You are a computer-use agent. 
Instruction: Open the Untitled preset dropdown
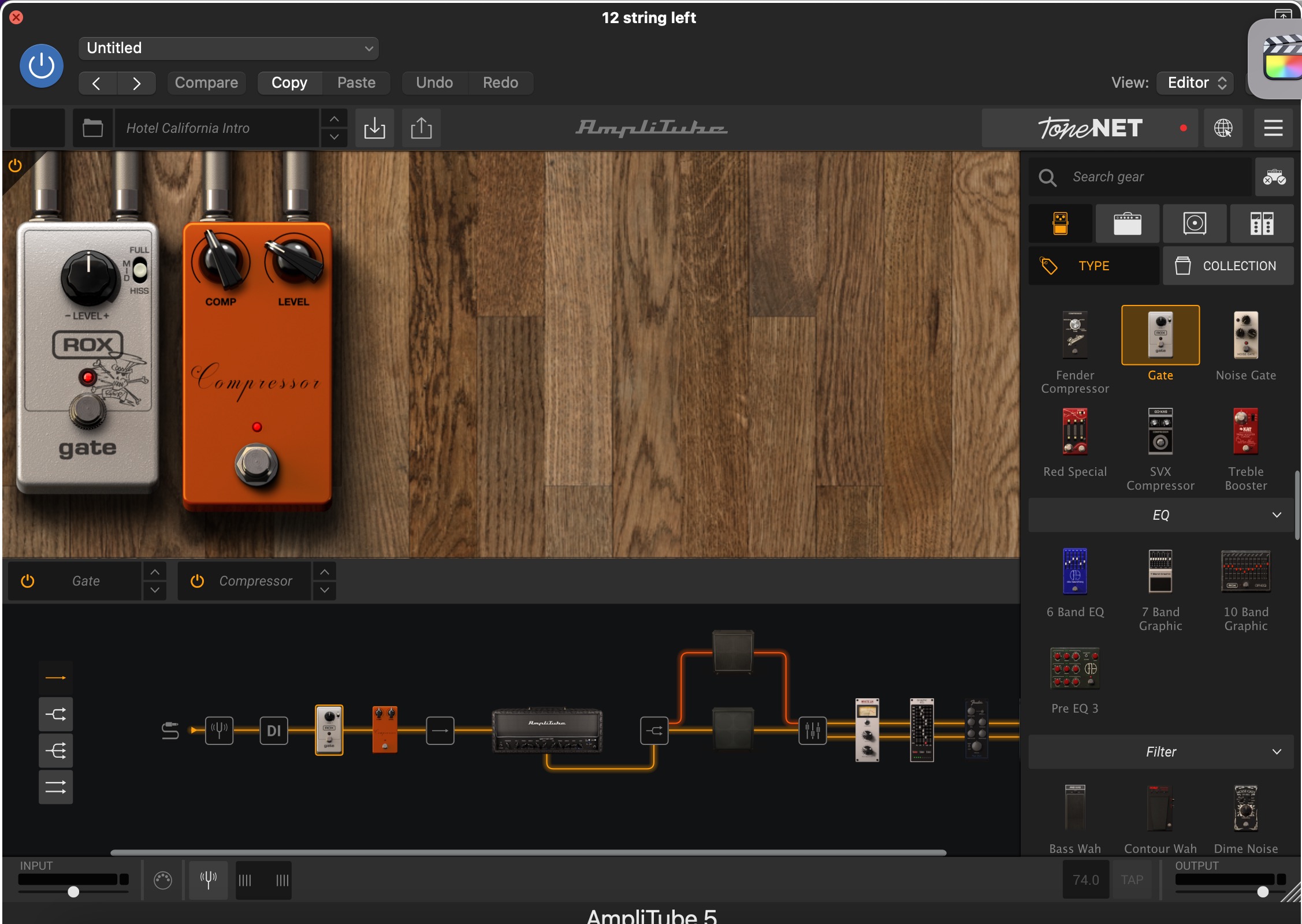click(229, 48)
